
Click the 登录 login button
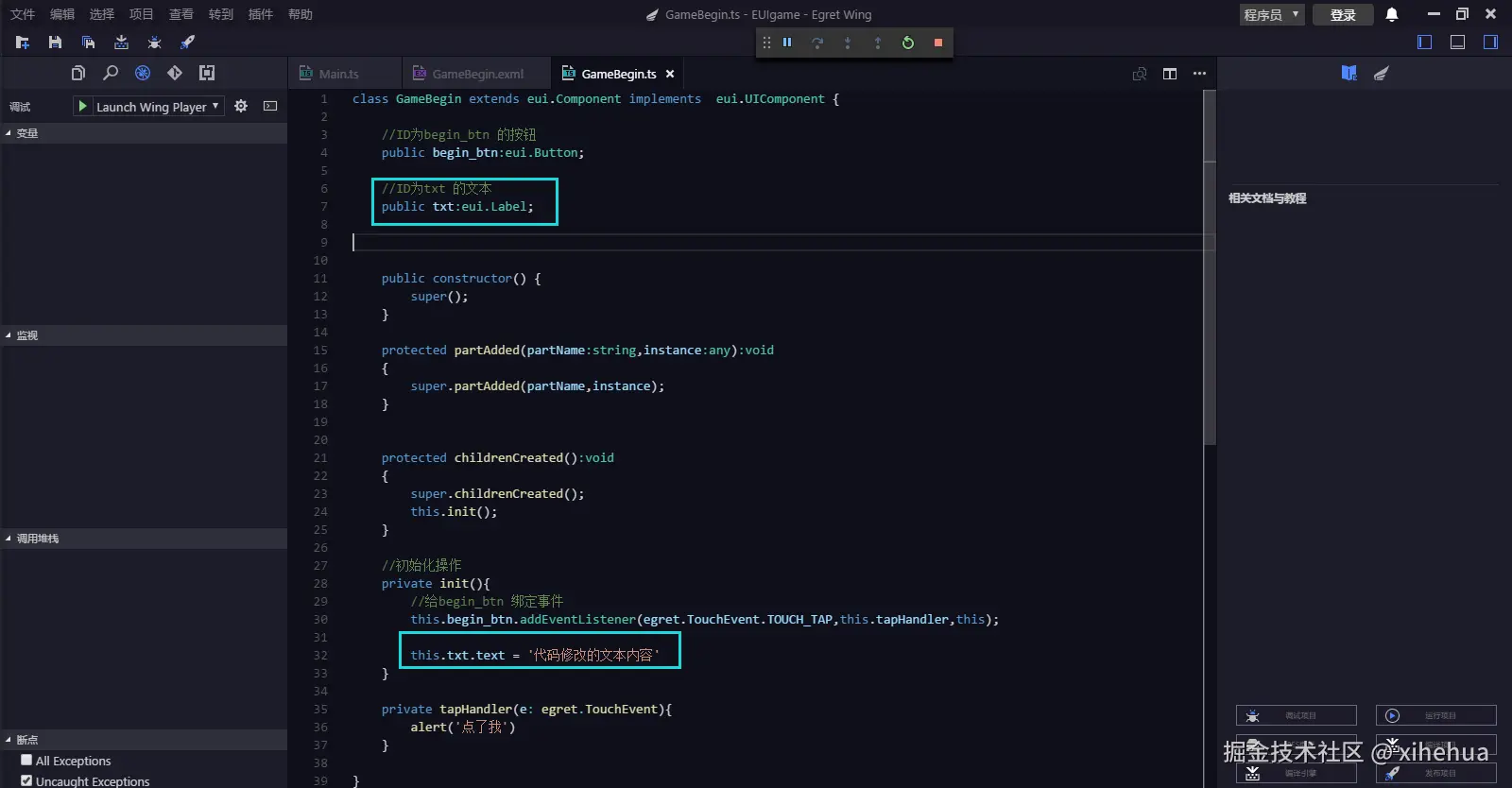[1343, 14]
